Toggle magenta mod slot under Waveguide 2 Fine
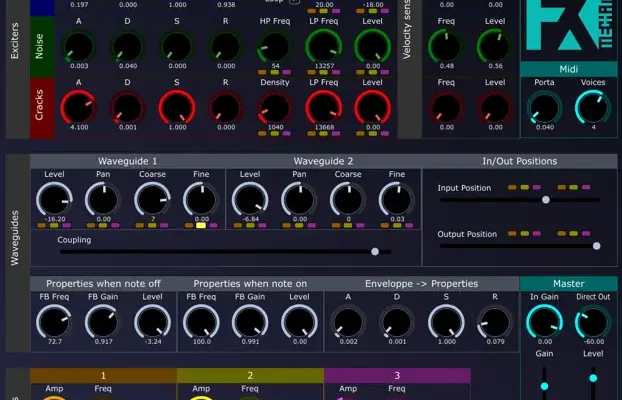This screenshot has width=622, height=400. [409, 225]
